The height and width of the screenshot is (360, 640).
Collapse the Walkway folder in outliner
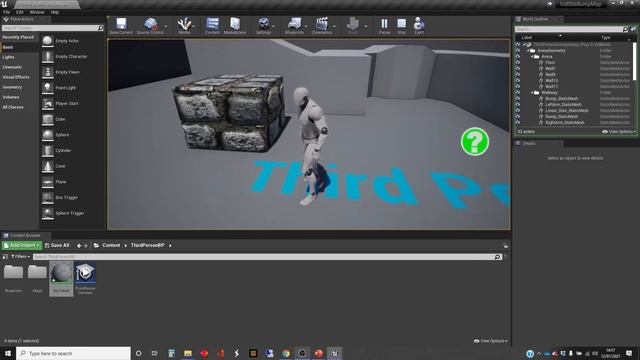[x=532, y=93]
